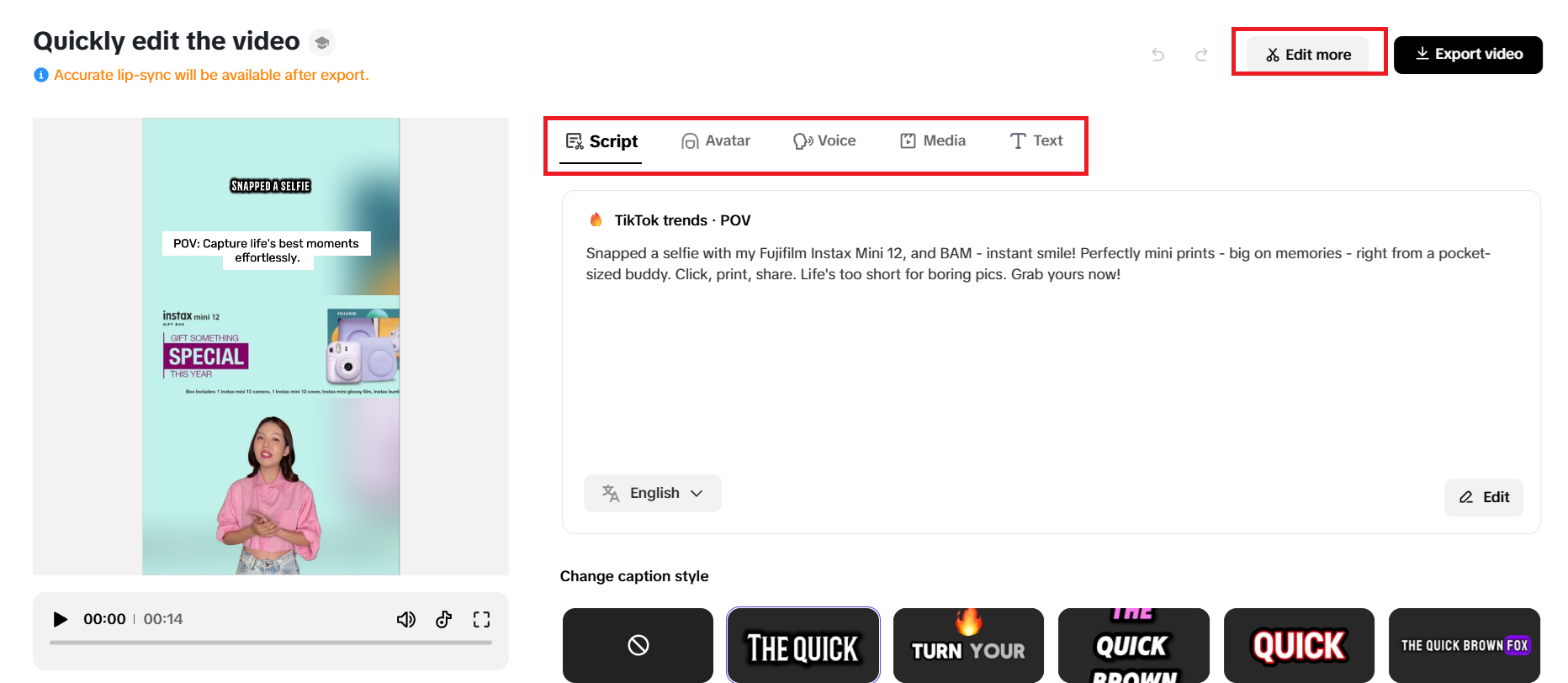Open the tutorial graduation cap icon
The width and height of the screenshot is (1568, 683).
322,42
